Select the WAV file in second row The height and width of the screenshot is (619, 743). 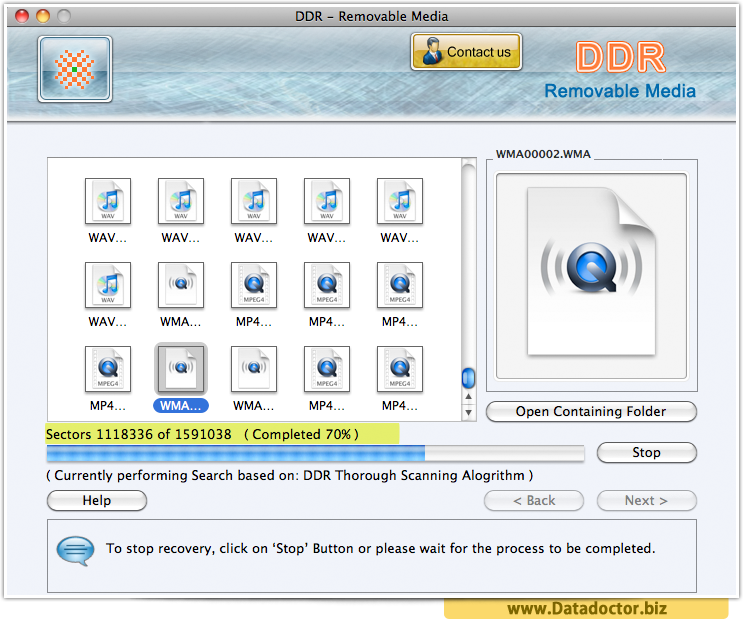tap(108, 285)
